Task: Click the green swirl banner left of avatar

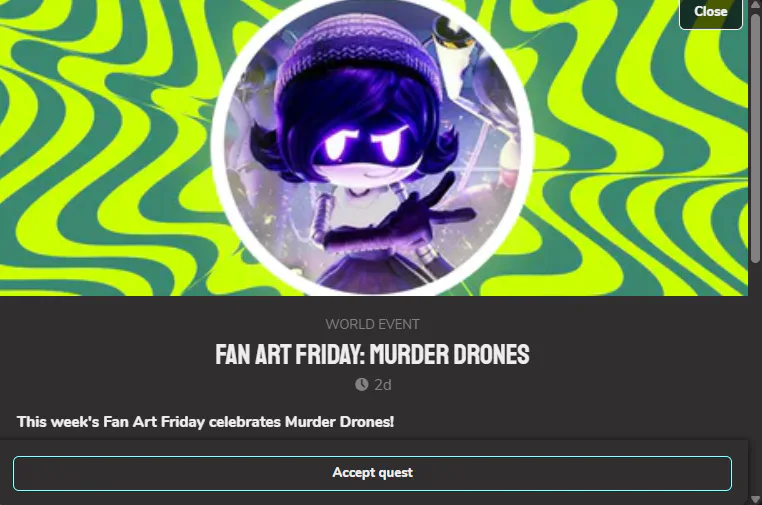Action: click(x=104, y=146)
